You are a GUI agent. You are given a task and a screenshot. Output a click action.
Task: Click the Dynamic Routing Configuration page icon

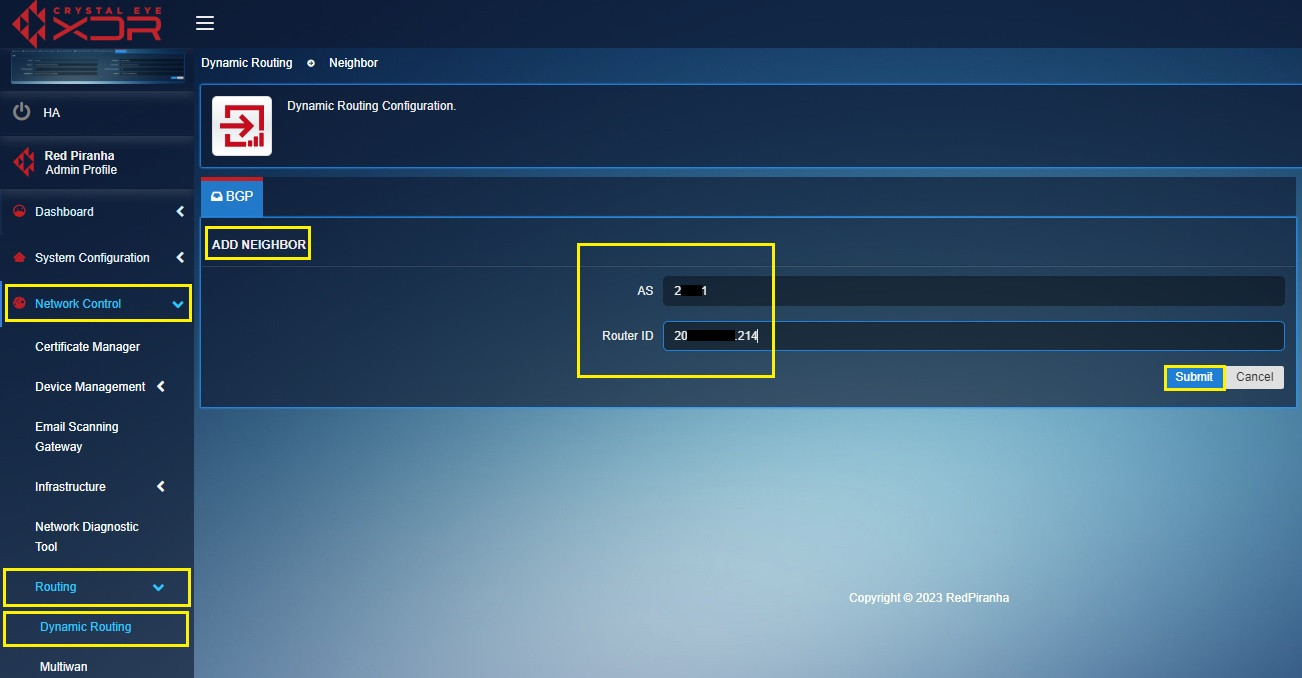click(242, 126)
